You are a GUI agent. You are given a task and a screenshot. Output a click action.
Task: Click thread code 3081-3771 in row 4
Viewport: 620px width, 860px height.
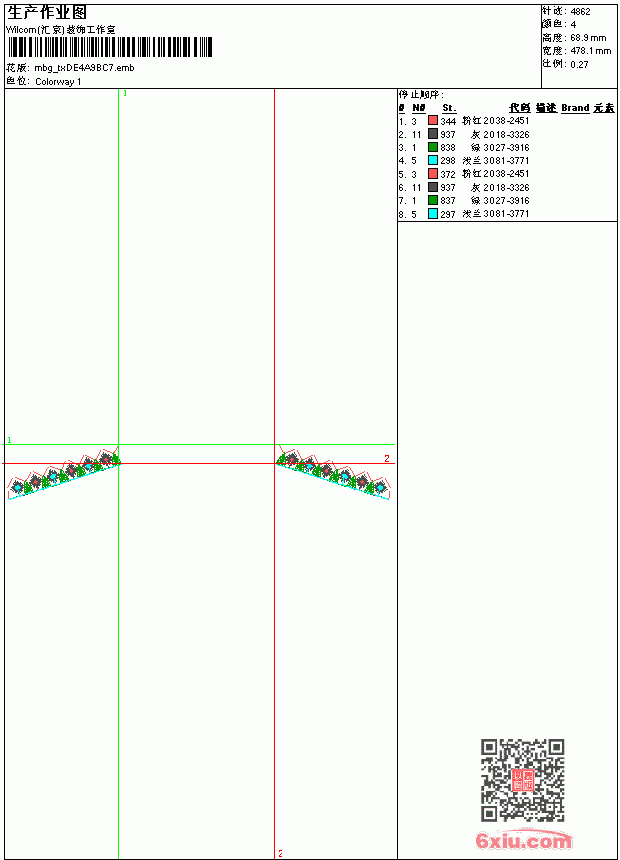point(506,161)
